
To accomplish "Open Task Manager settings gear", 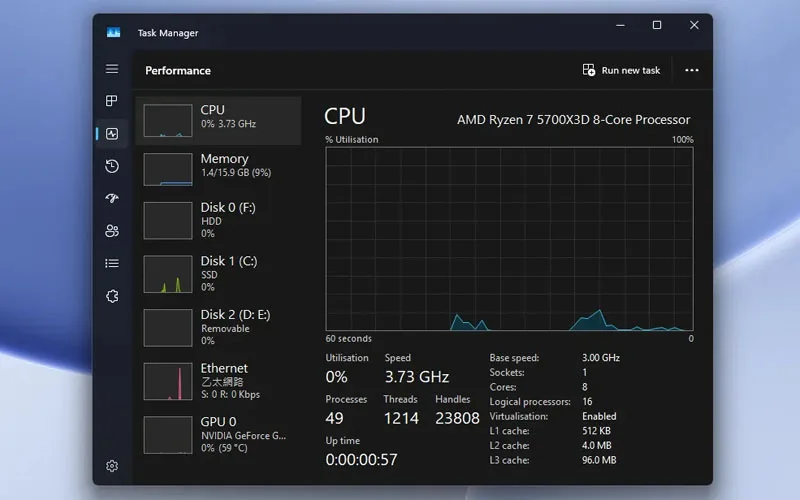I will tap(112, 466).
